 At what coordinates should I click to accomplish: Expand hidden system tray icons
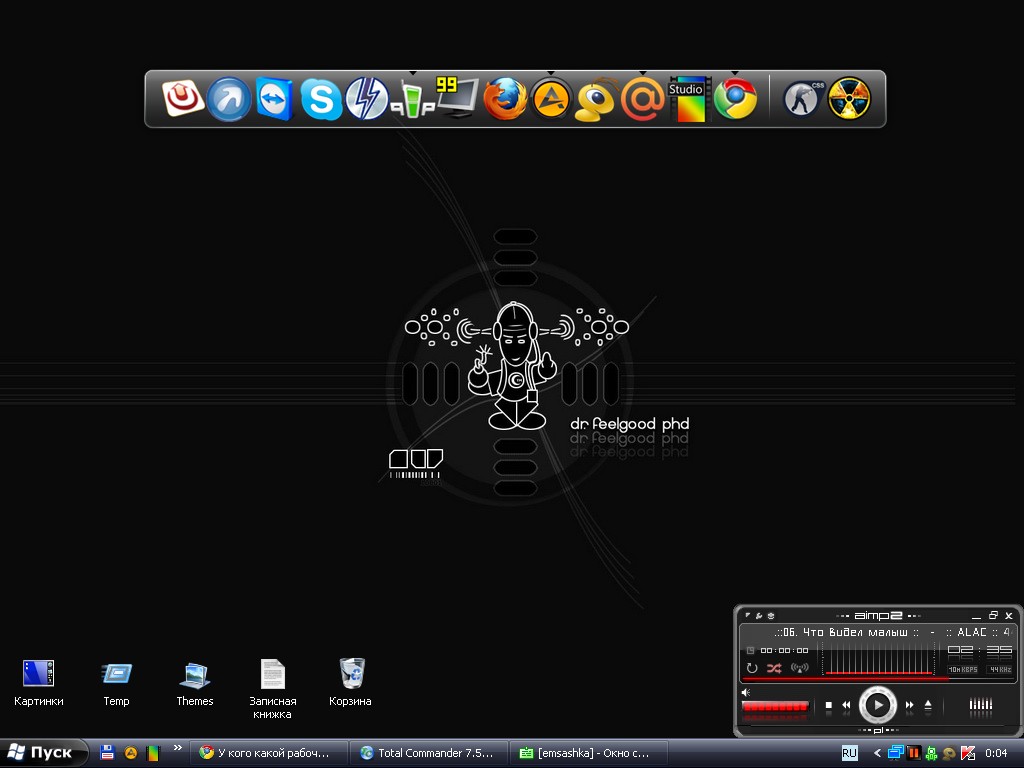coord(878,753)
